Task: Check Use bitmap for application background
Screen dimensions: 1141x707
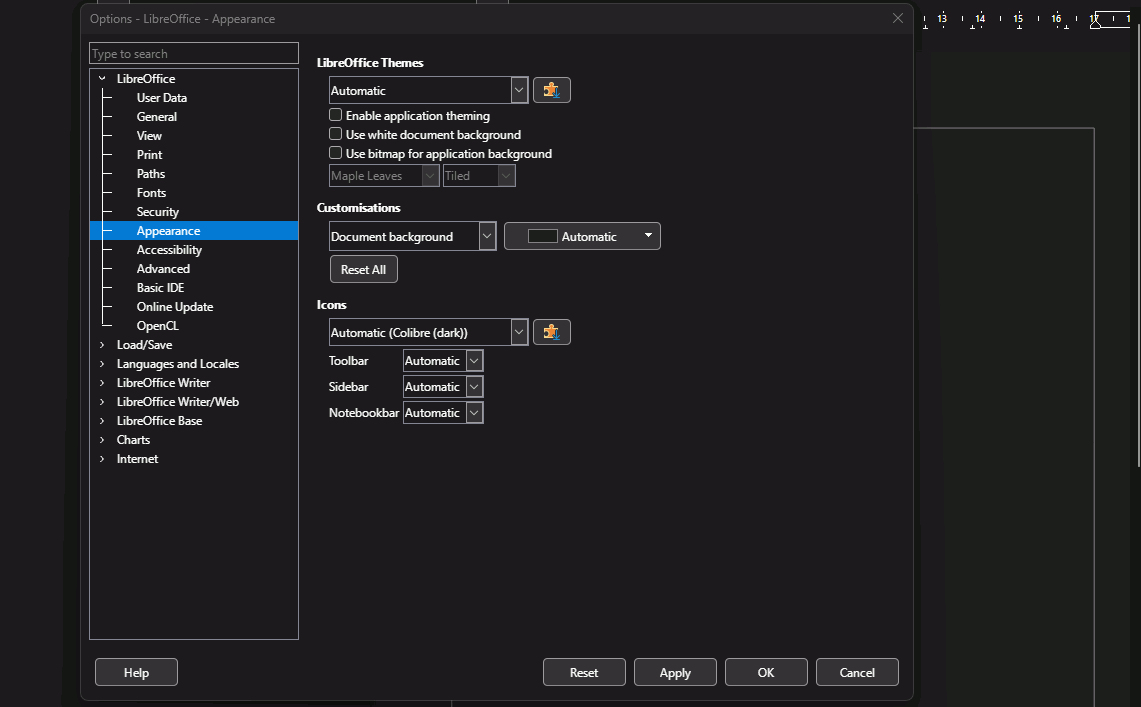Action: 336,154
